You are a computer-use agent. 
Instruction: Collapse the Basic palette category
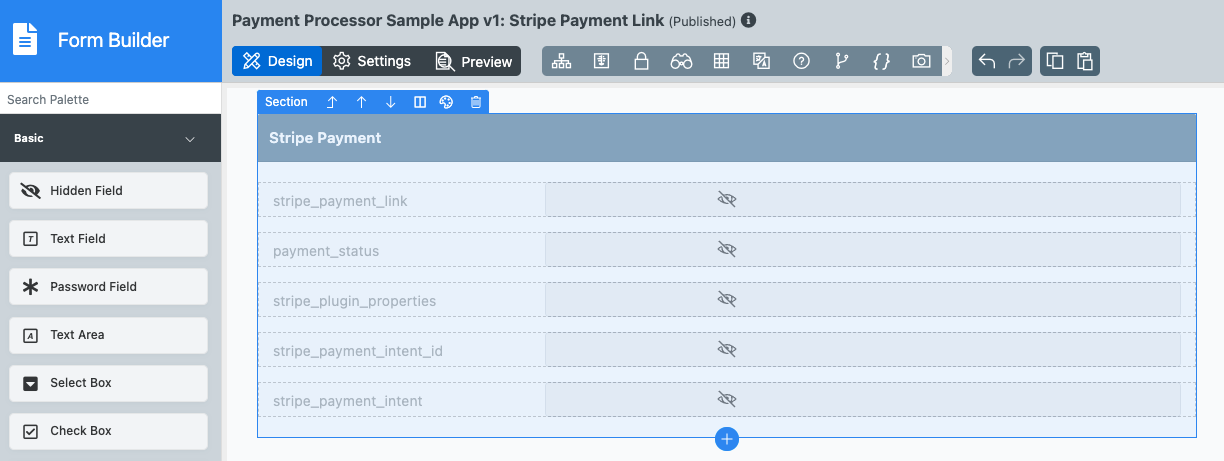pos(190,139)
